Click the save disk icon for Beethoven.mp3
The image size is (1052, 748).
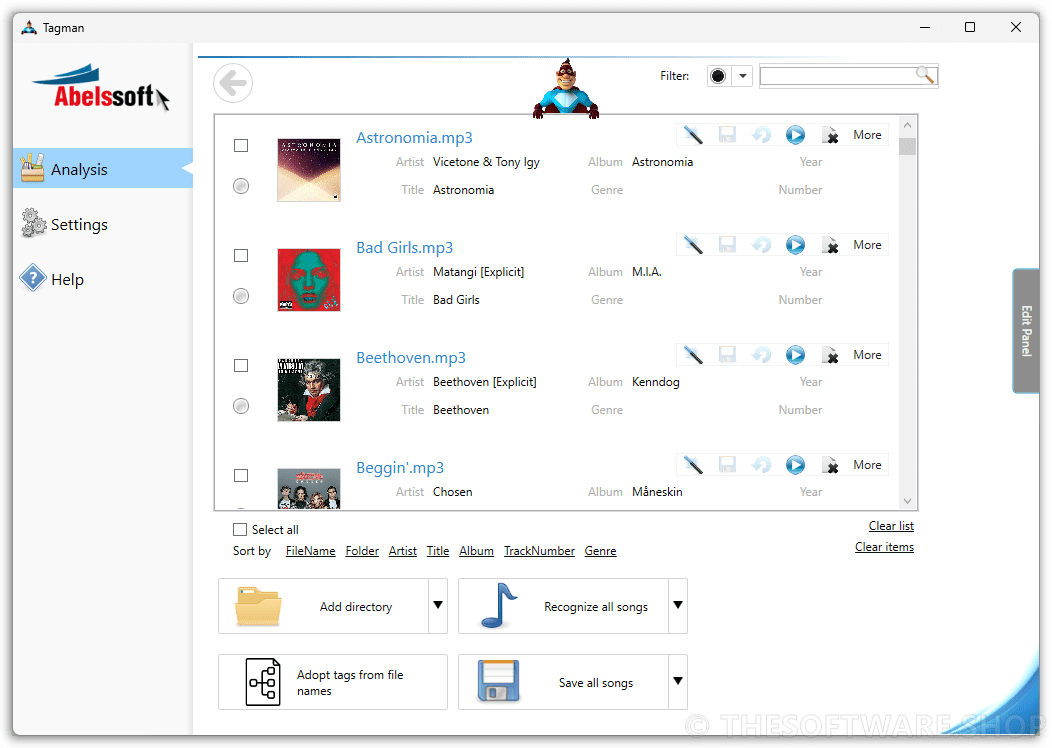tap(727, 355)
